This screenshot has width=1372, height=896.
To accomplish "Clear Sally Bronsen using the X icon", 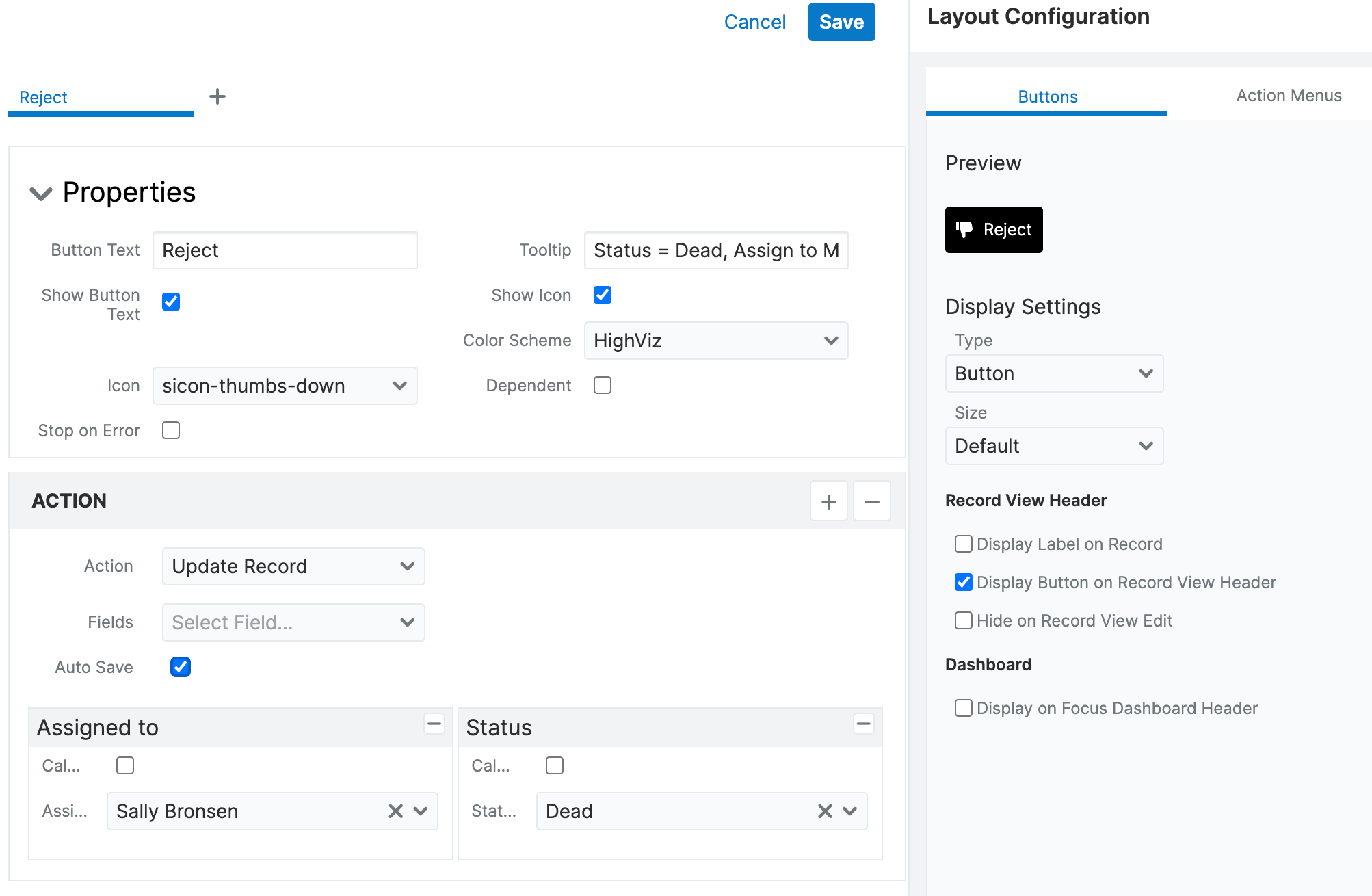I will [395, 811].
